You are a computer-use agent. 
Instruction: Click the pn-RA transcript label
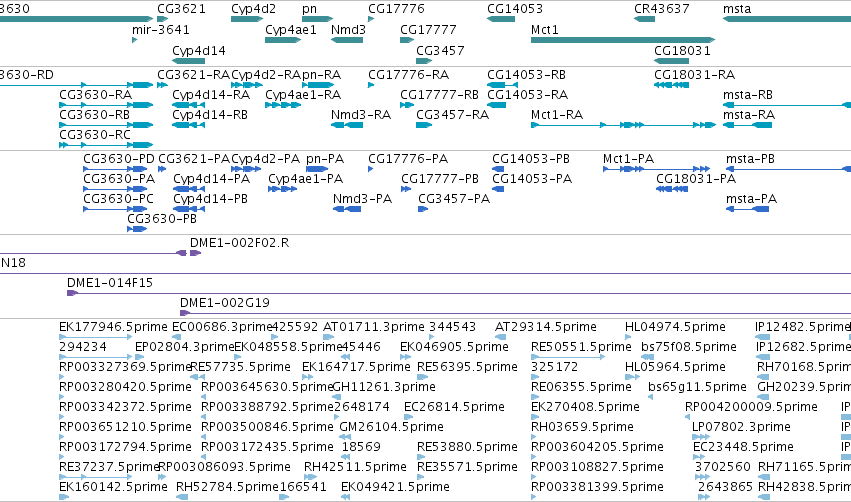pyautogui.click(x=321, y=74)
